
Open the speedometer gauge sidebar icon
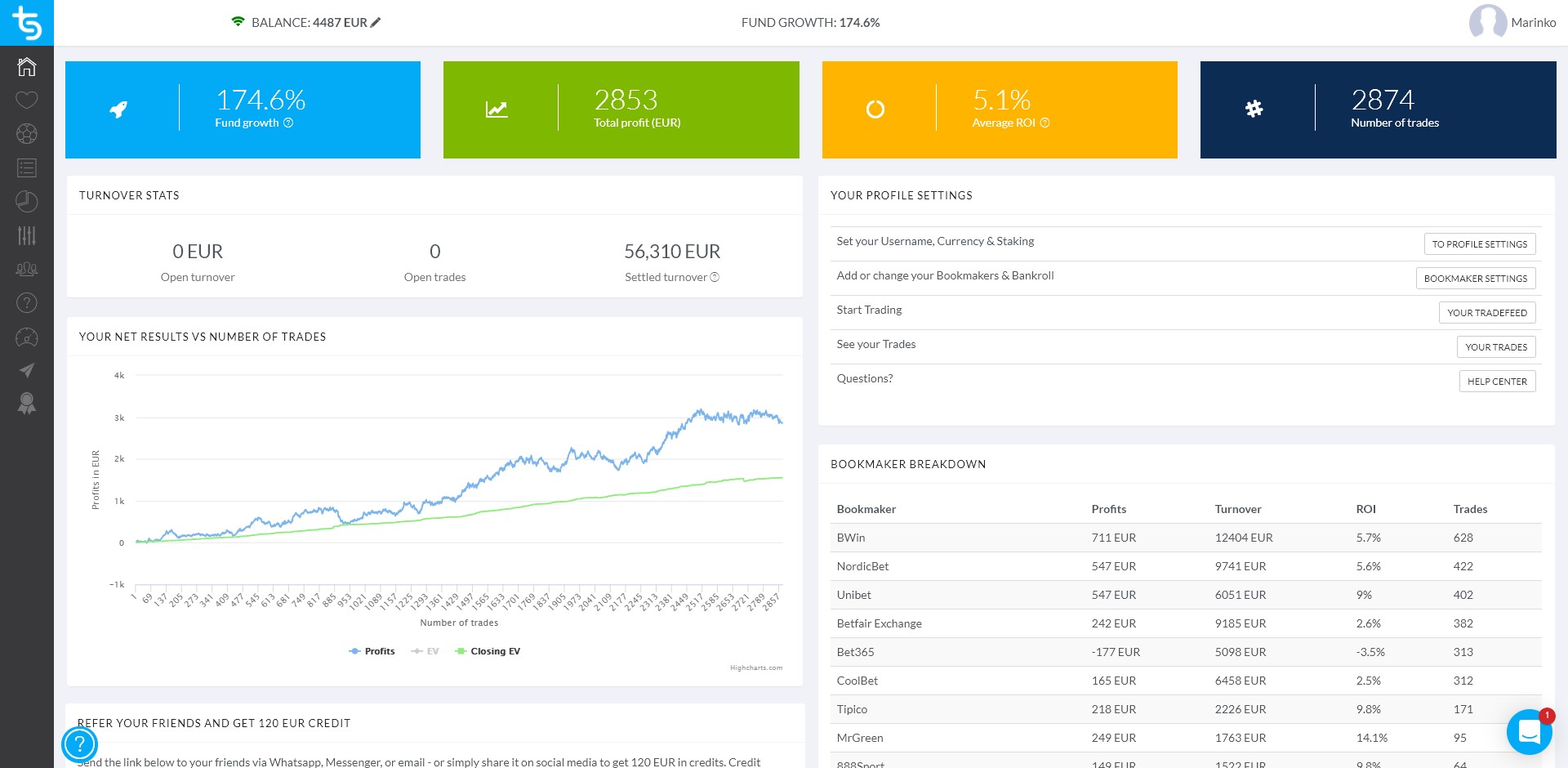point(27,337)
